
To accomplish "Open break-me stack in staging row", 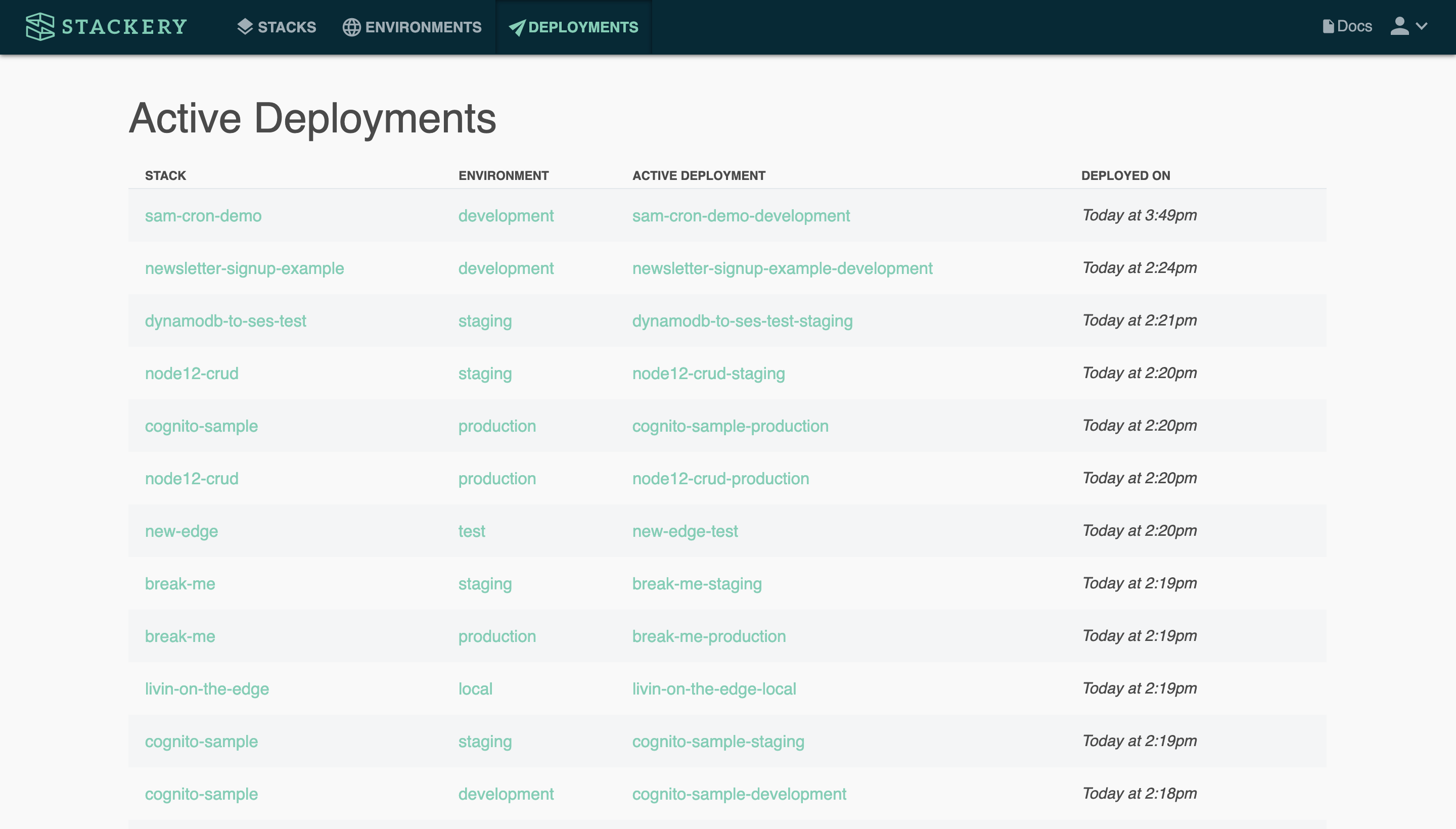I will pos(180,584).
